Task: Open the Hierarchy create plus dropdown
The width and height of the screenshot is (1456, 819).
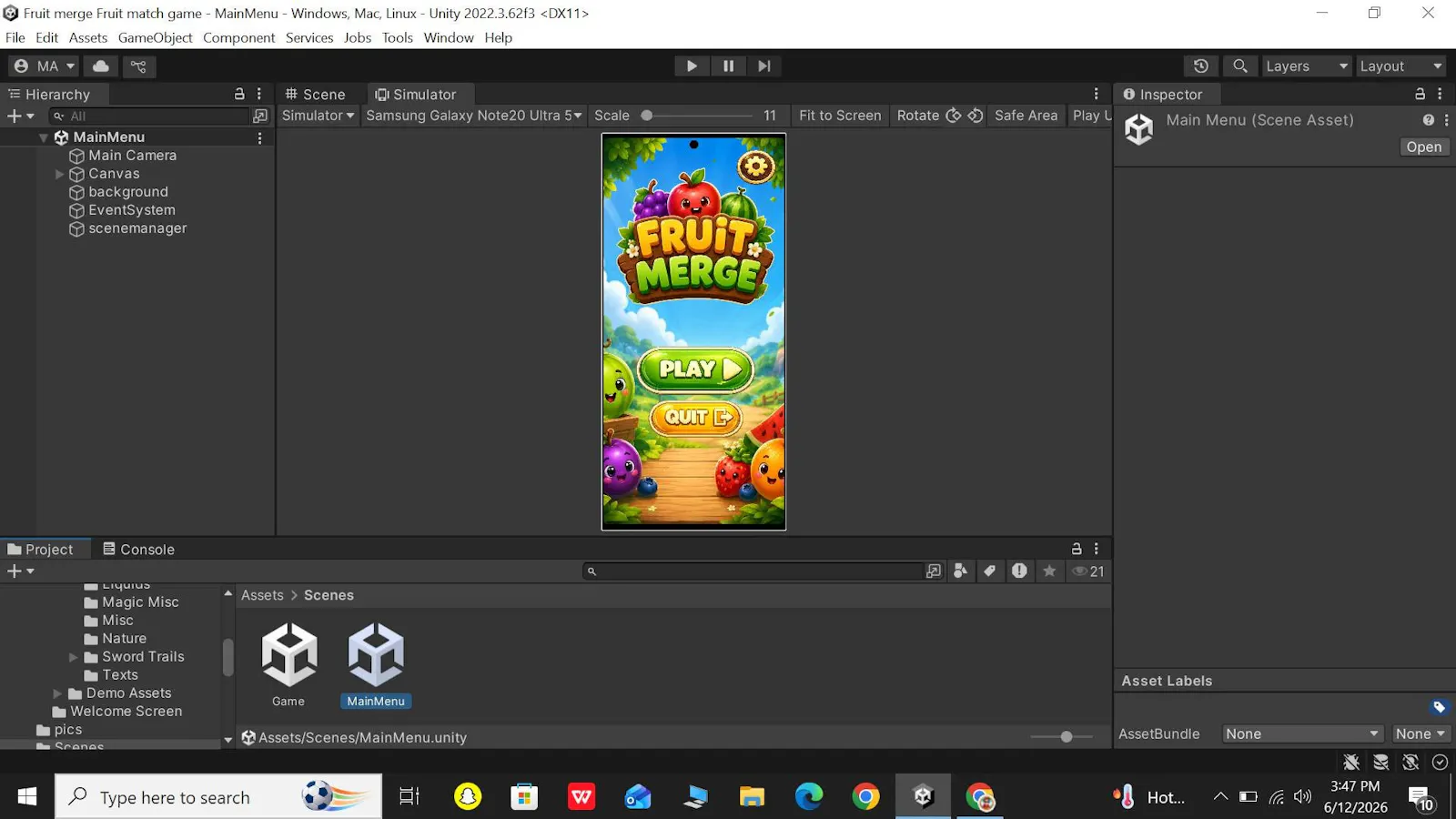Action: [20, 116]
